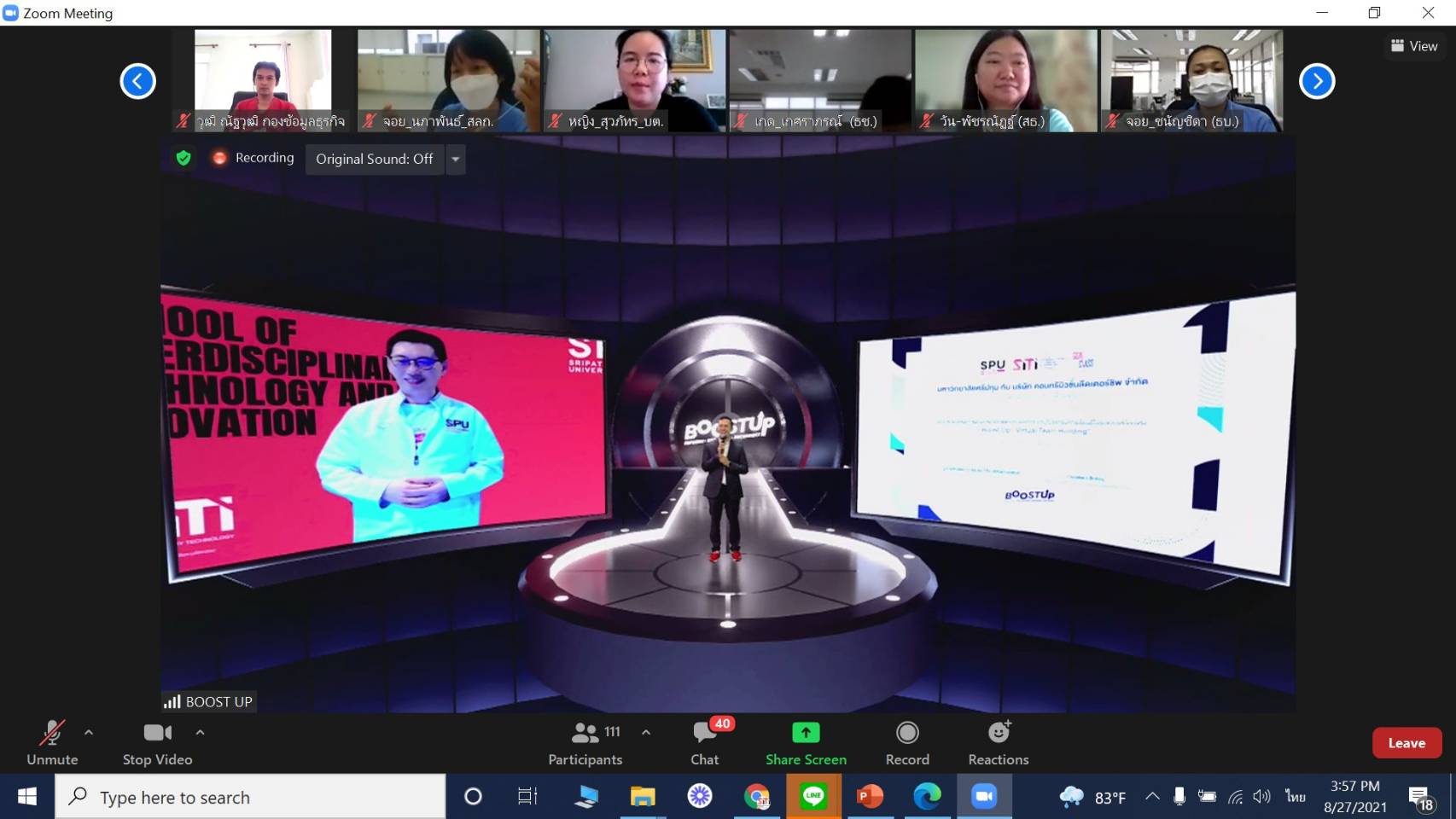Stop the video camera
Screen dimensions: 1456x819
pyautogui.click(x=158, y=742)
